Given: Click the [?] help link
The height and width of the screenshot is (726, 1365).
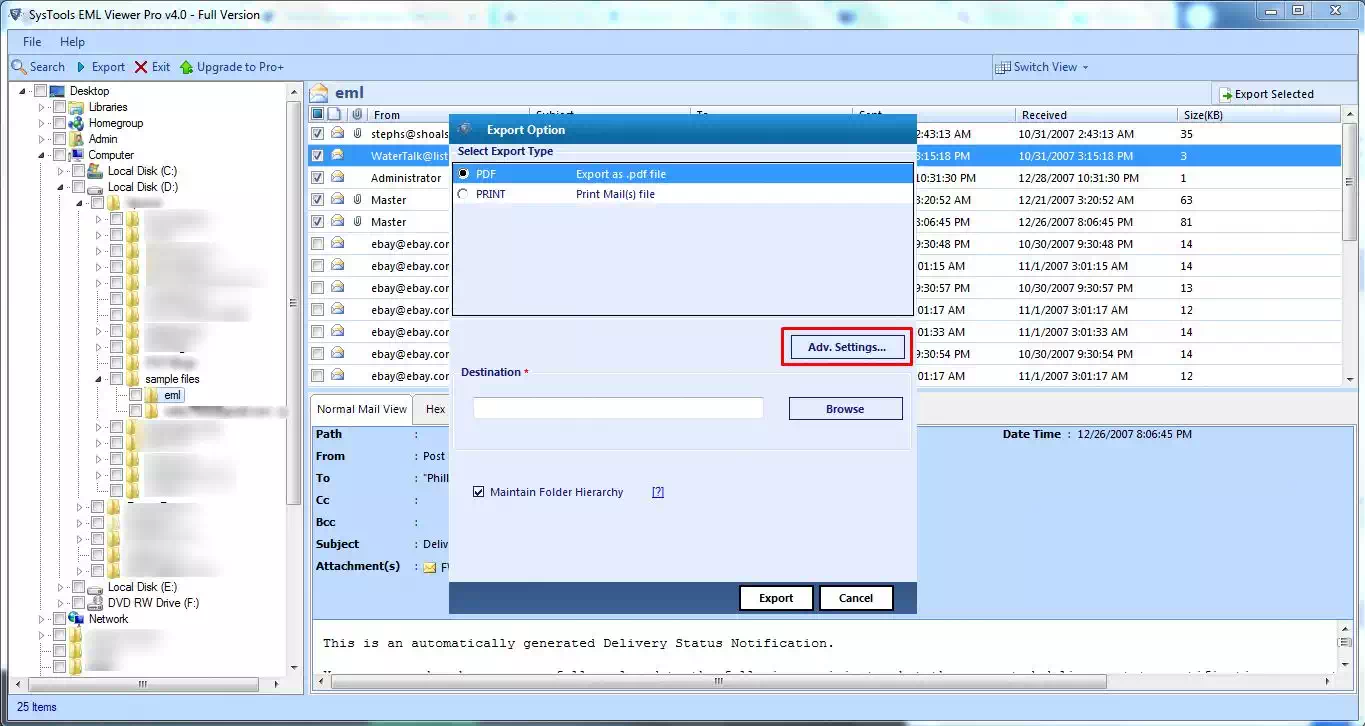Looking at the screenshot, I should click(658, 492).
